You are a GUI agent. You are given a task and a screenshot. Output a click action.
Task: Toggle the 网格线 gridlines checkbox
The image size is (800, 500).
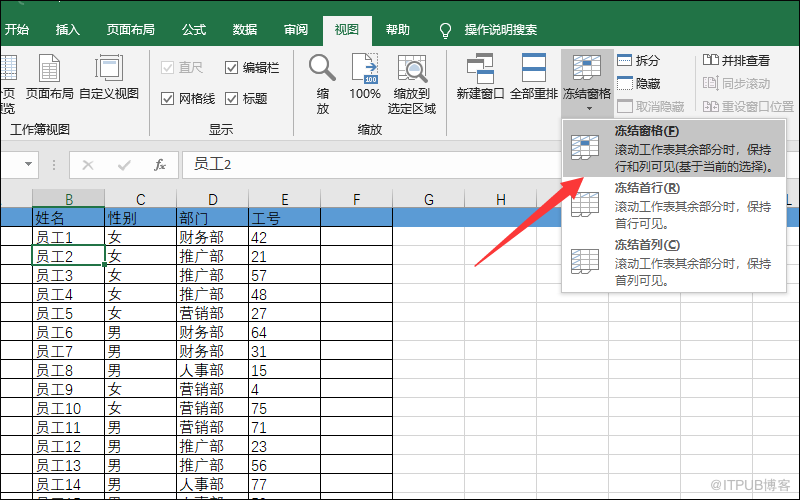(x=168, y=98)
